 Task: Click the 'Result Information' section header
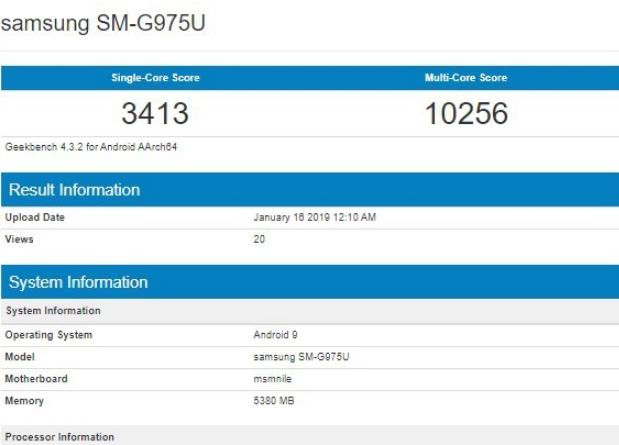(310, 190)
